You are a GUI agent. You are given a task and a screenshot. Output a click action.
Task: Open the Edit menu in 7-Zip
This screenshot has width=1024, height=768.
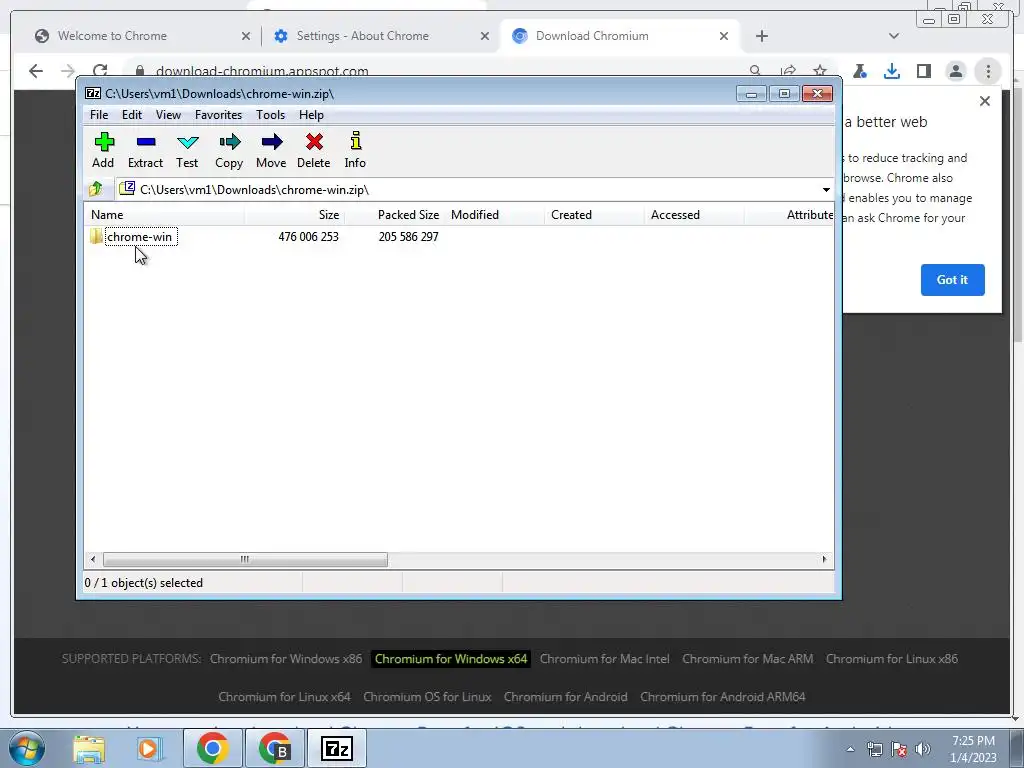click(132, 115)
